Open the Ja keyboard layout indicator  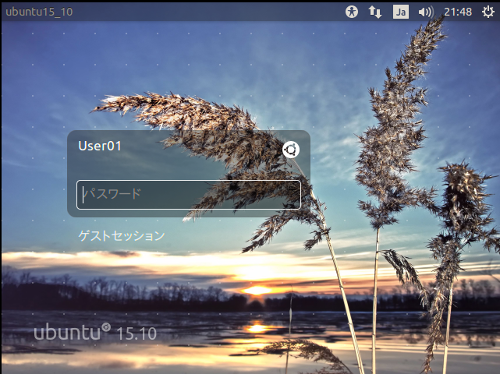(x=401, y=12)
